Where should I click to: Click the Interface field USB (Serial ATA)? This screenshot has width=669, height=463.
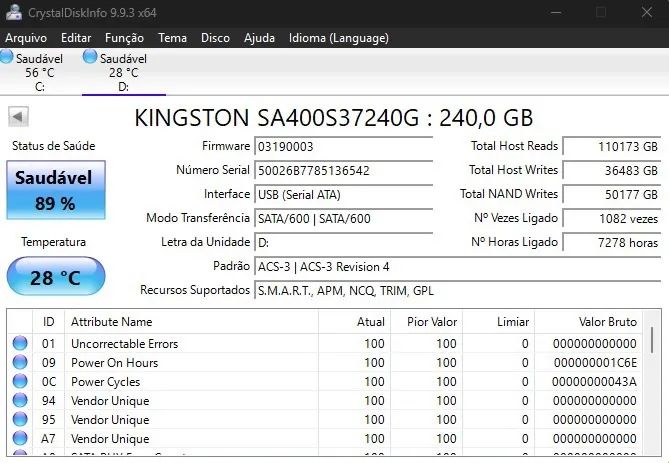(343, 195)
